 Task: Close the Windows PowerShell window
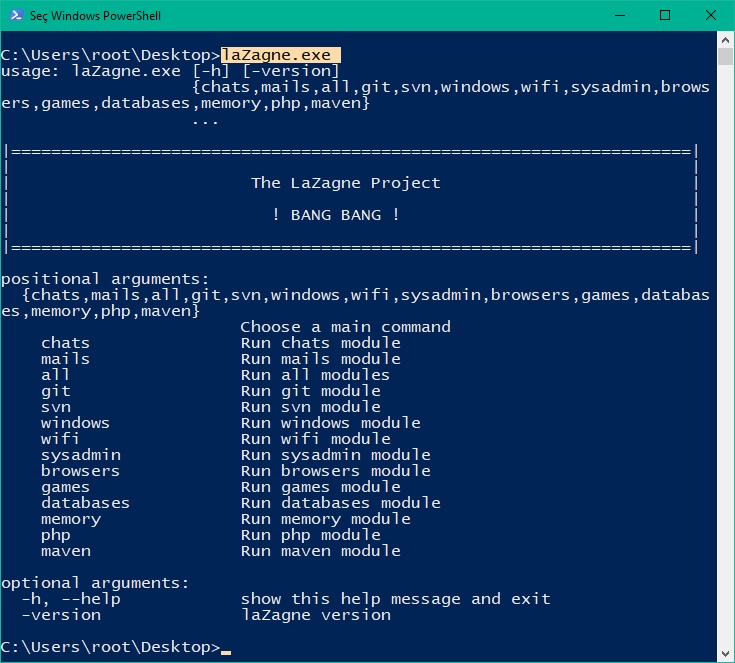tap(711, 15)
